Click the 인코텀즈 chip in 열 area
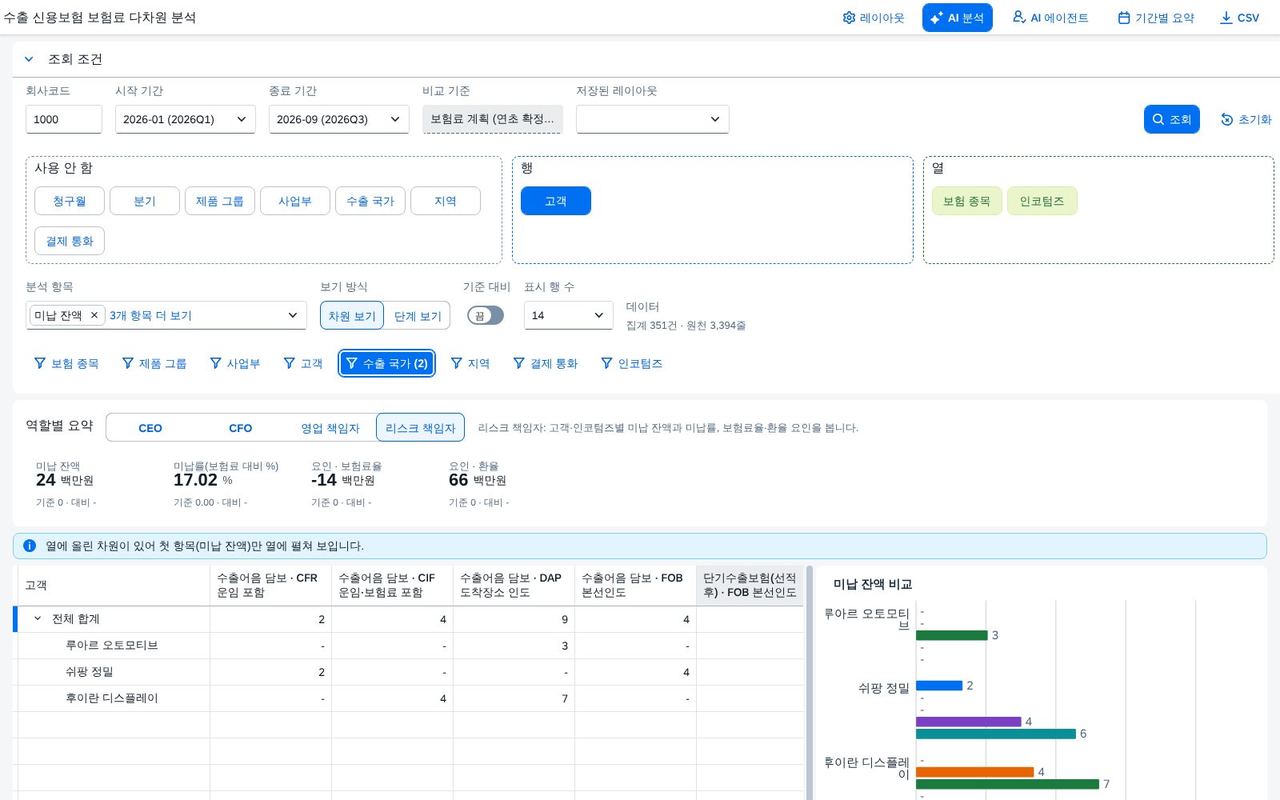This screenshot has width=1280, height=800. tap(1042, 201)
